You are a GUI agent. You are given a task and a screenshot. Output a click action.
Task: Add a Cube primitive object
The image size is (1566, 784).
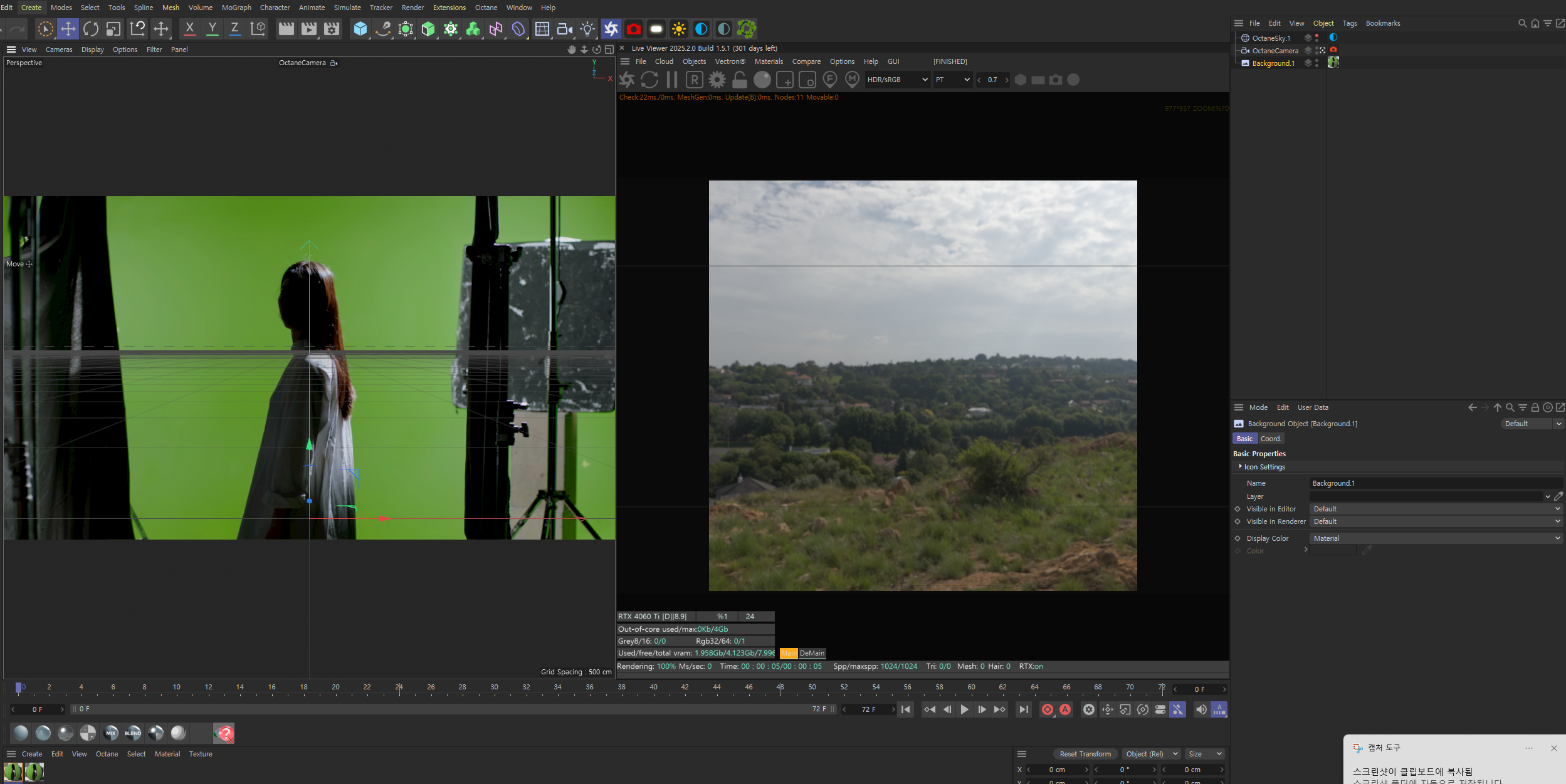point(360,29)
